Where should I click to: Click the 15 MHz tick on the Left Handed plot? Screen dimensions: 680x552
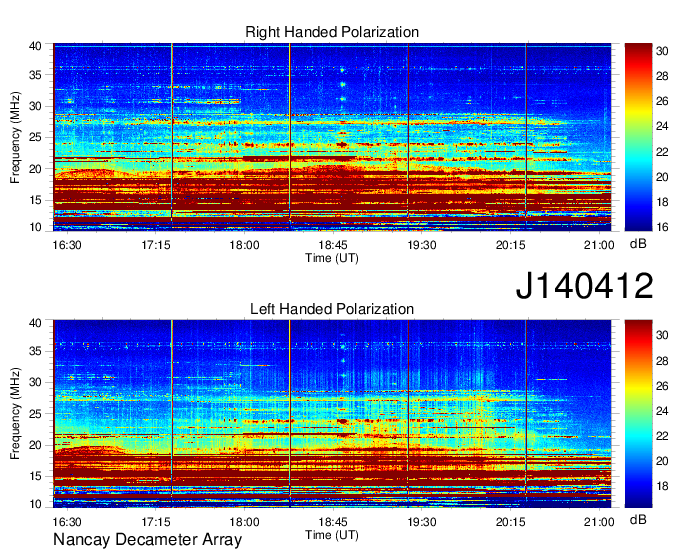35,476
